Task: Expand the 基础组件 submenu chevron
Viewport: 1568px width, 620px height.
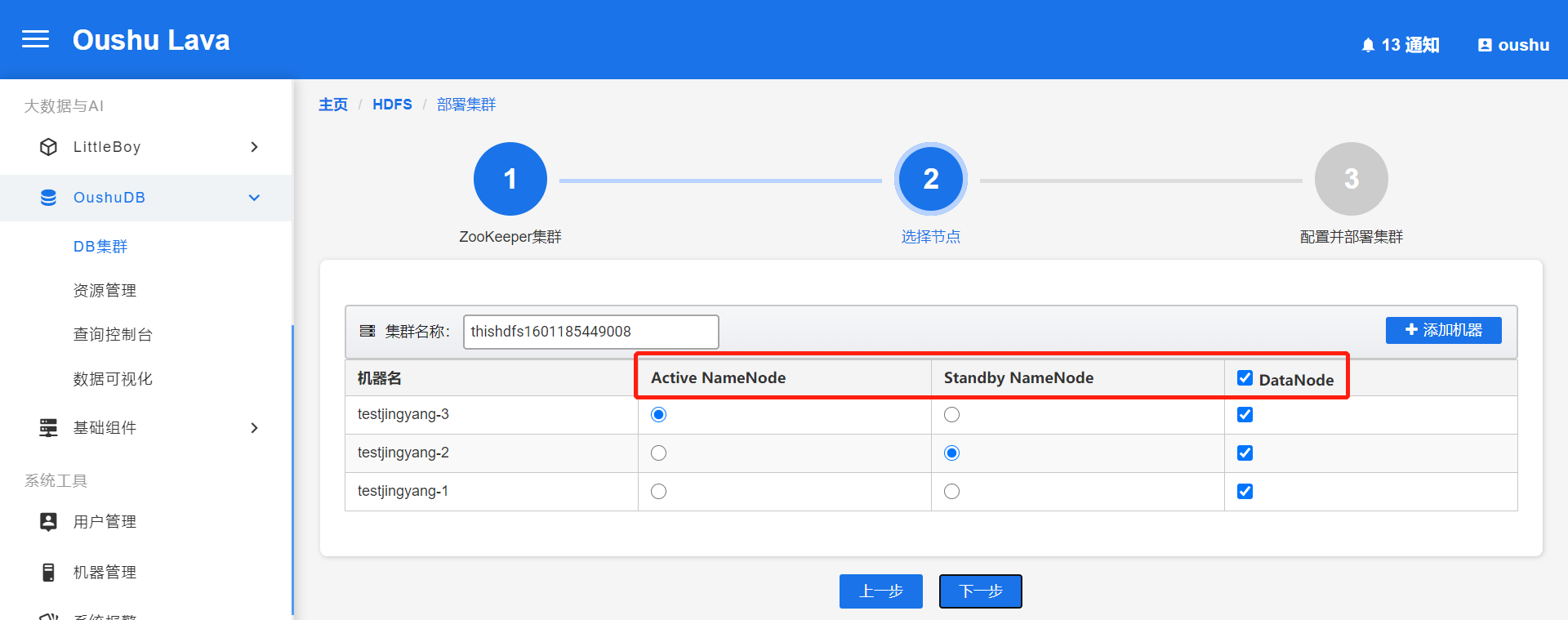Action: (x=255, y=428)
